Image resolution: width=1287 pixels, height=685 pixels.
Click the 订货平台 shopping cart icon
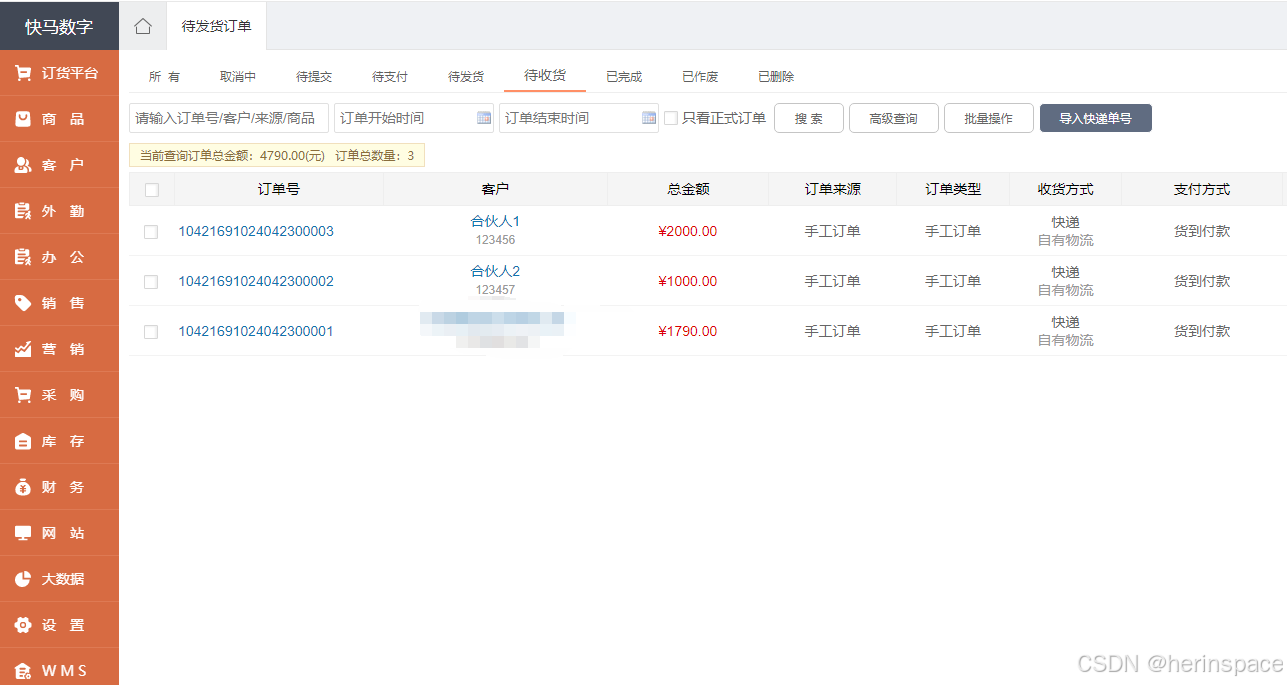23,73
